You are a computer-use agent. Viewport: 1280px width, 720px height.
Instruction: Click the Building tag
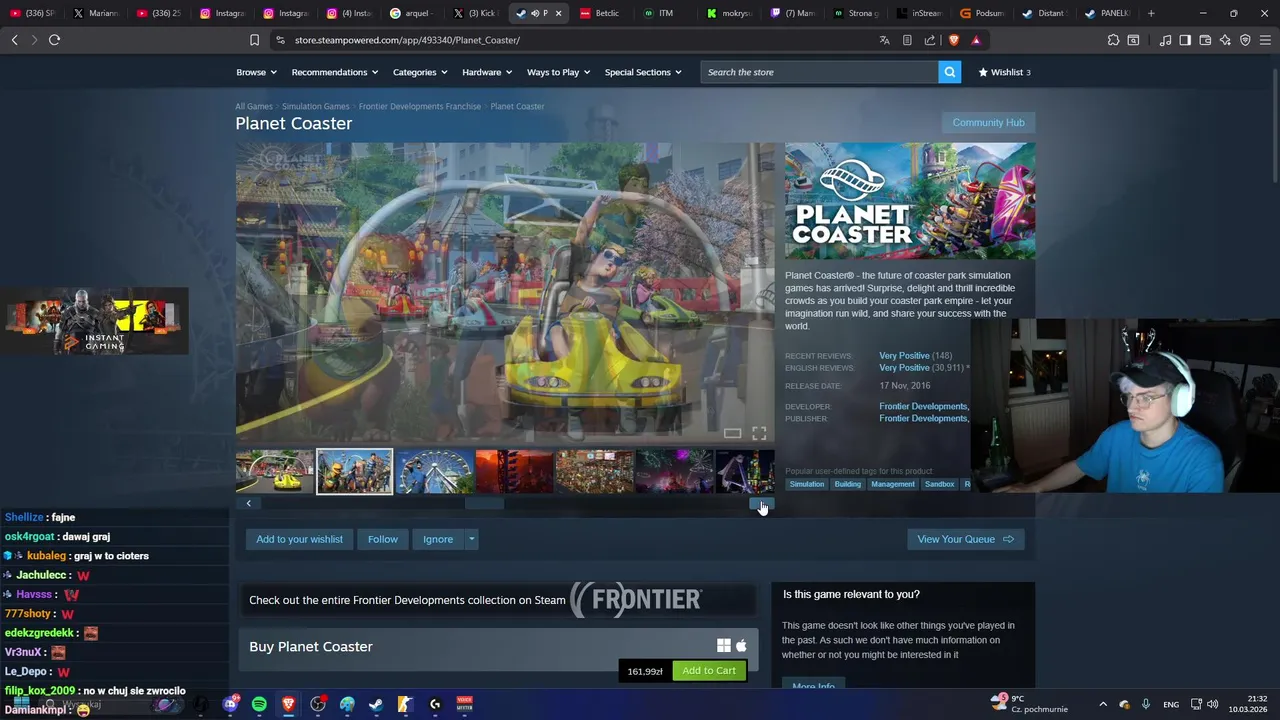(x=847, y=484)
